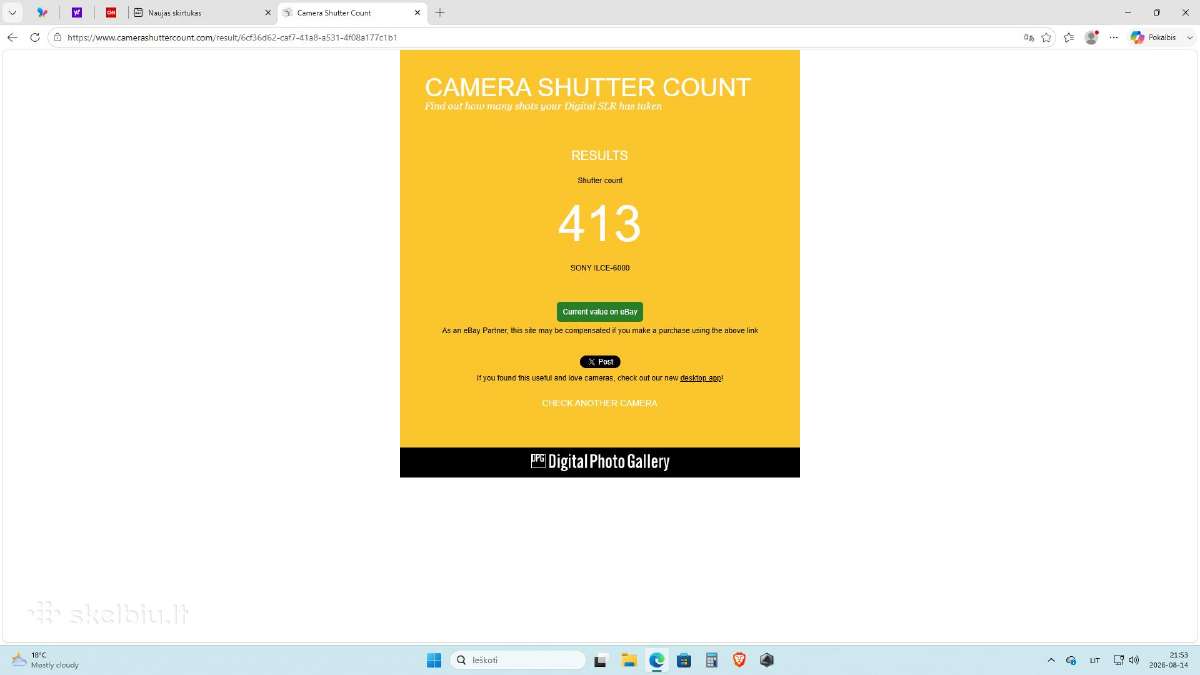
Task: Minimize the Edge browser window
Action: pos(1128,13)
